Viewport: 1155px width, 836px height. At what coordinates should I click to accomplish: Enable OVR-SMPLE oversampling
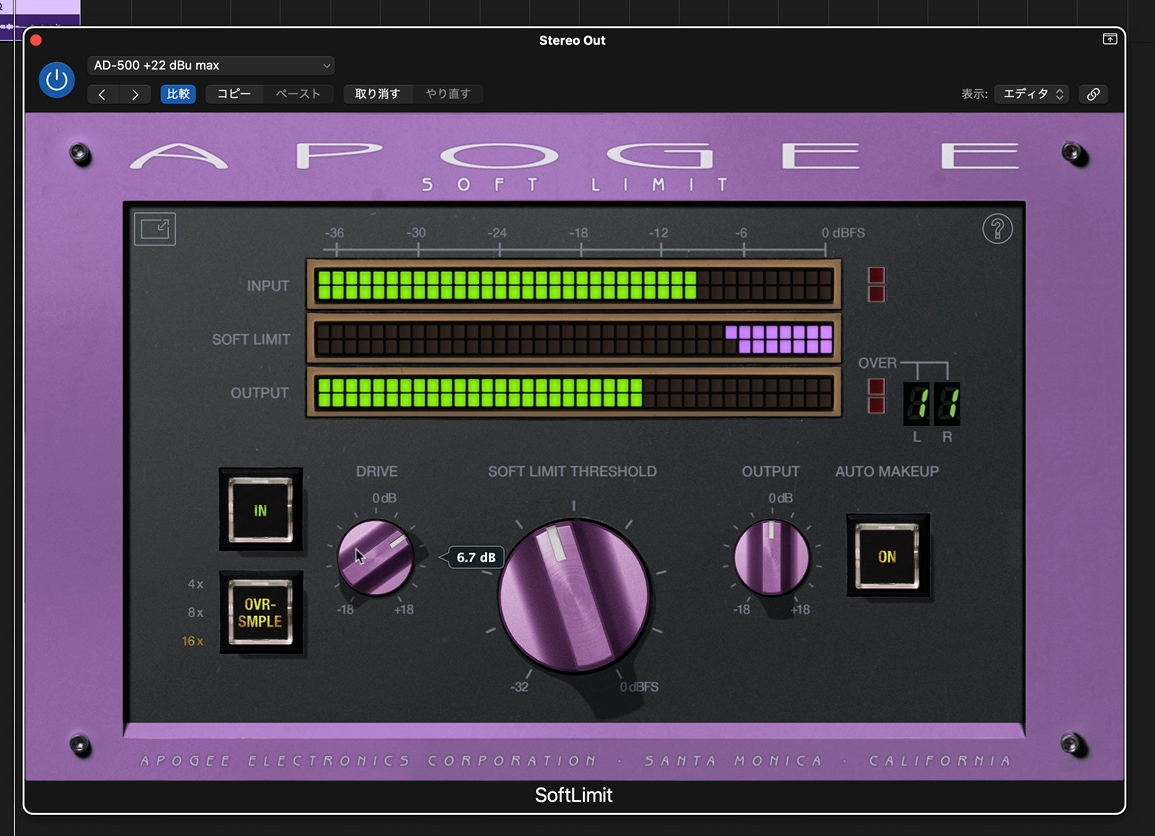coord(261,613)
